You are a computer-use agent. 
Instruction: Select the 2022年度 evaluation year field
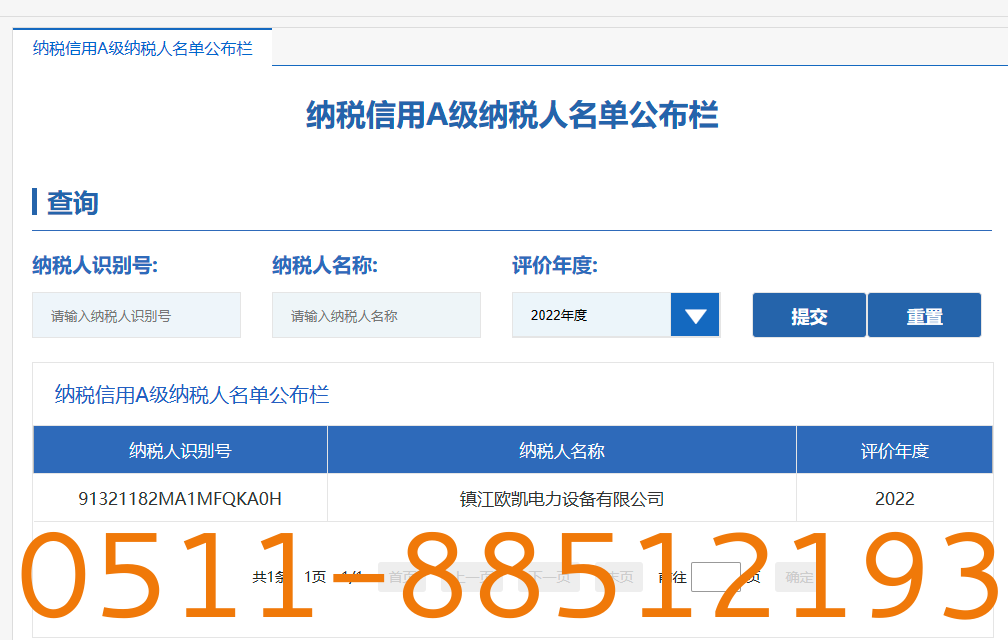(591, 316)
